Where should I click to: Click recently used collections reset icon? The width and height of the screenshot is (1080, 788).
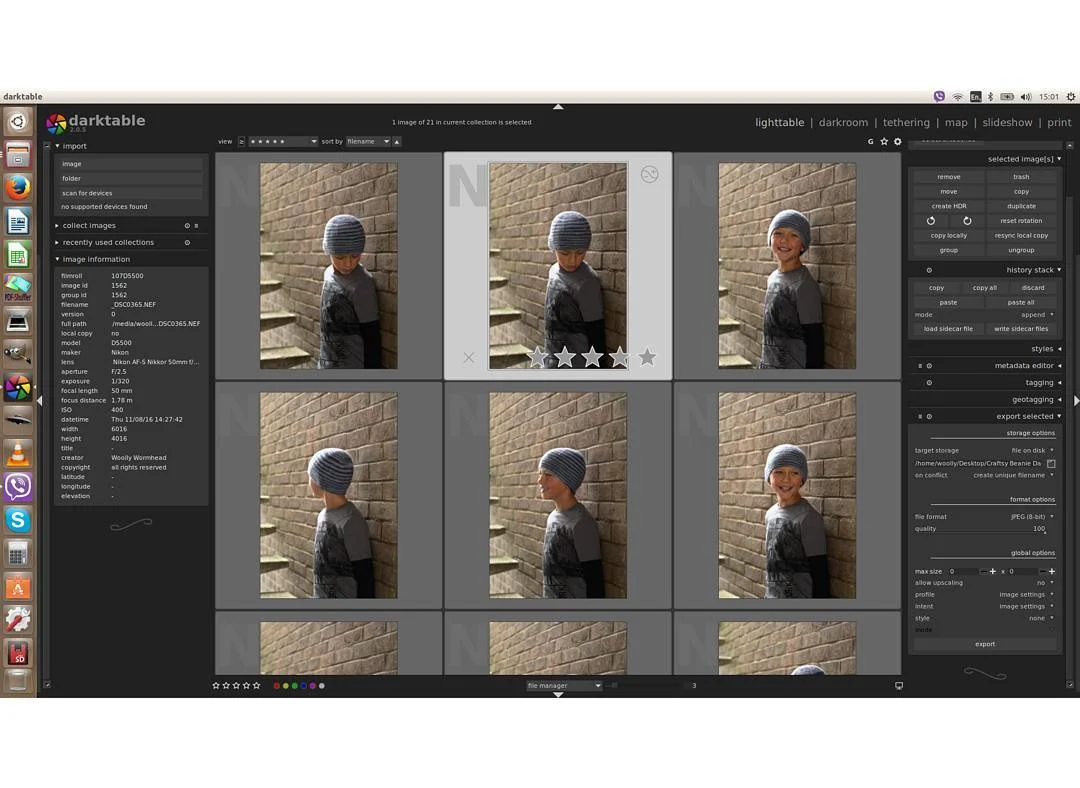[187, 242]
